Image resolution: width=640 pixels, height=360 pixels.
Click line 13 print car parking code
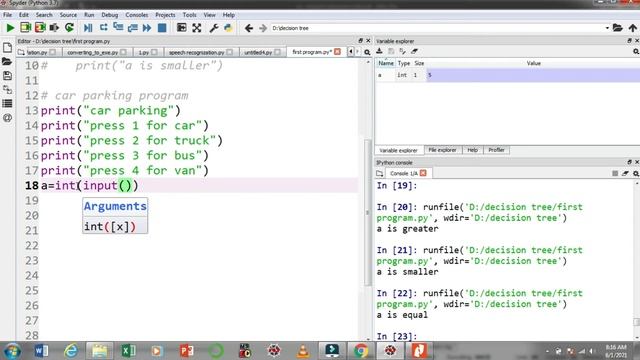(x=110, y=111)
